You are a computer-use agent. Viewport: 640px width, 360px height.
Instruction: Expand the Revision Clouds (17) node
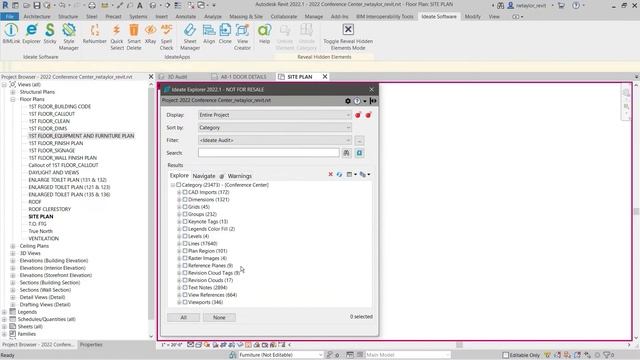click(179, 280)
